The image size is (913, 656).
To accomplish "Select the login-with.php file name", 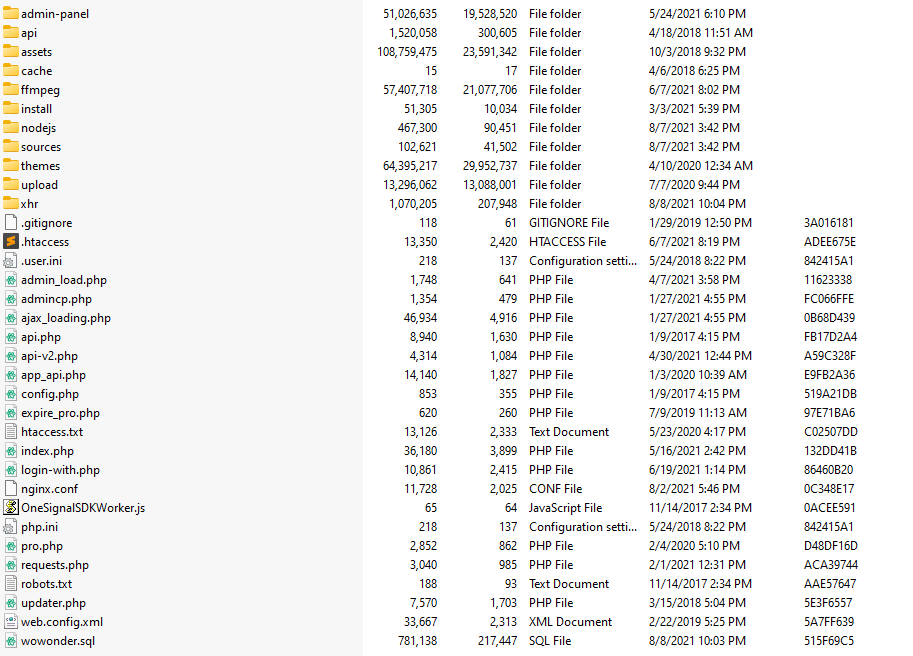I will [x=60, y=470].
